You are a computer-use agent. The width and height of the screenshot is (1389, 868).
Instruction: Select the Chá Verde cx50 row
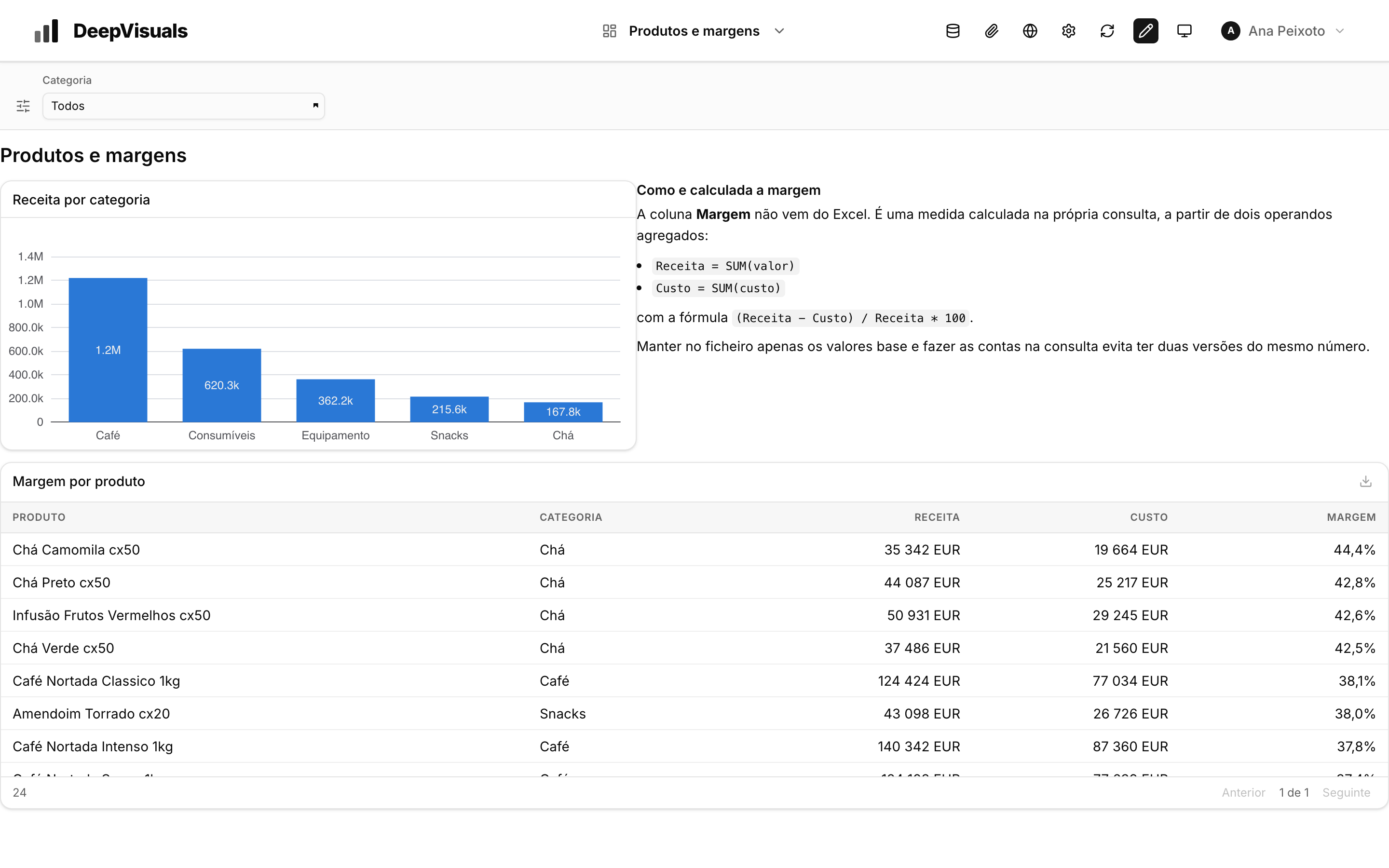tap(694, 648)
